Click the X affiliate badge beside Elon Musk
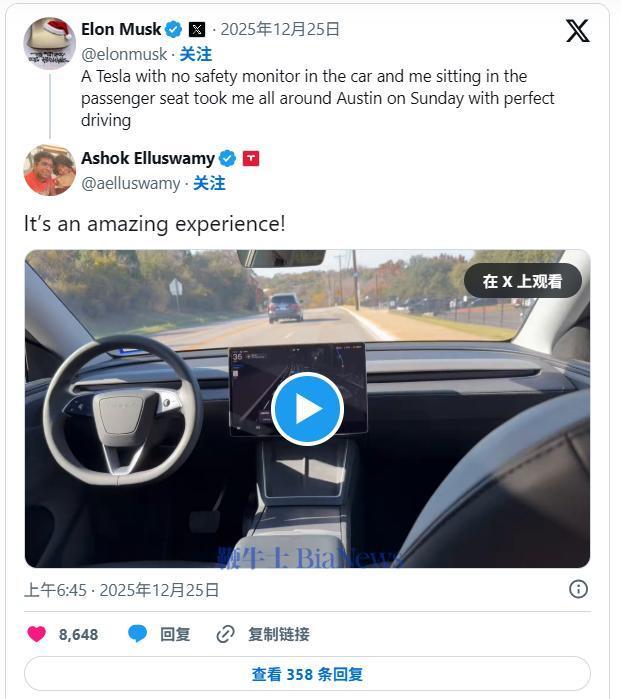Image resolution: width=621 pixels, height=699 pixels. point(197,29)
